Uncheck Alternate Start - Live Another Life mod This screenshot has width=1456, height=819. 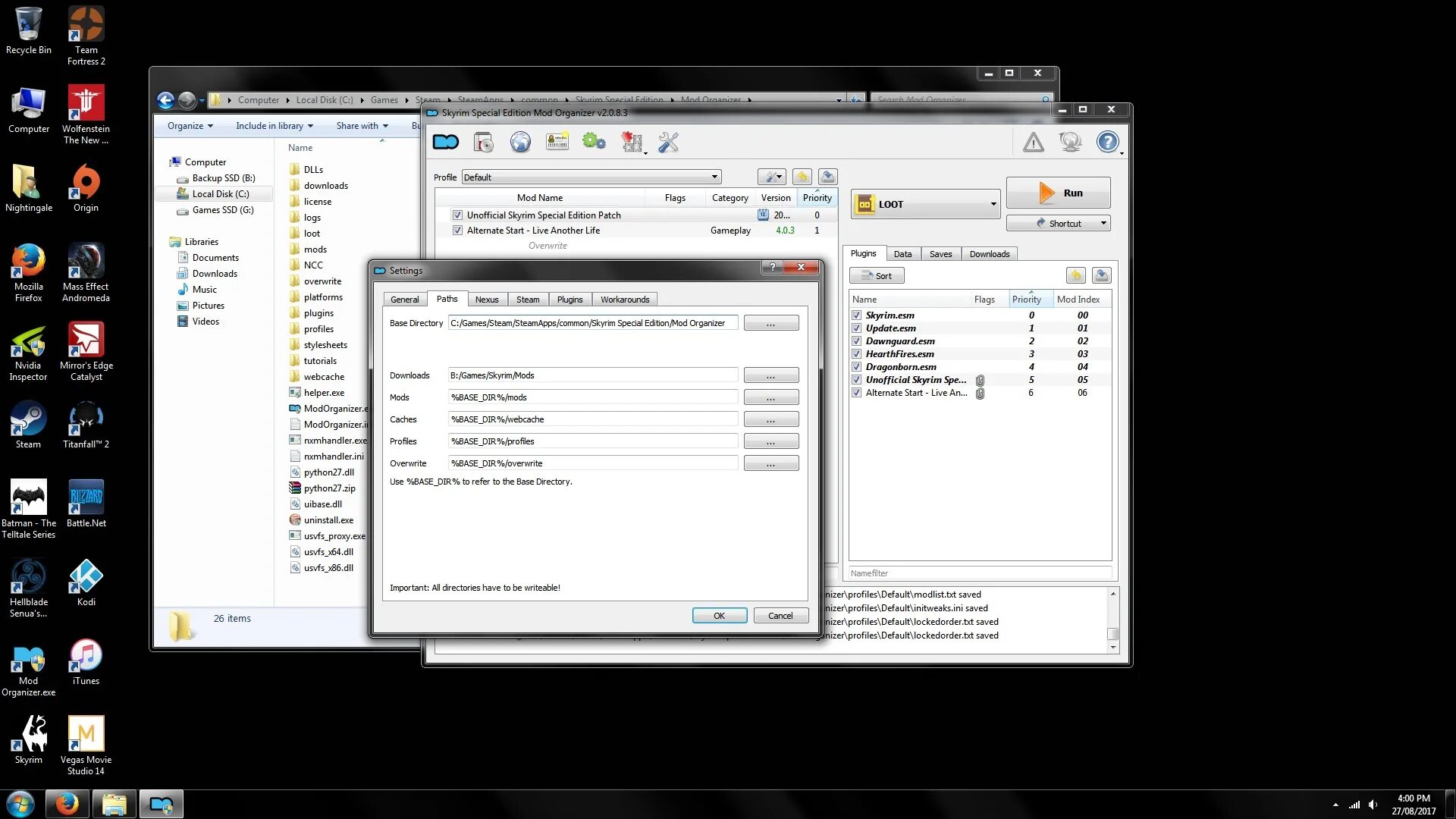pos(457,231)
